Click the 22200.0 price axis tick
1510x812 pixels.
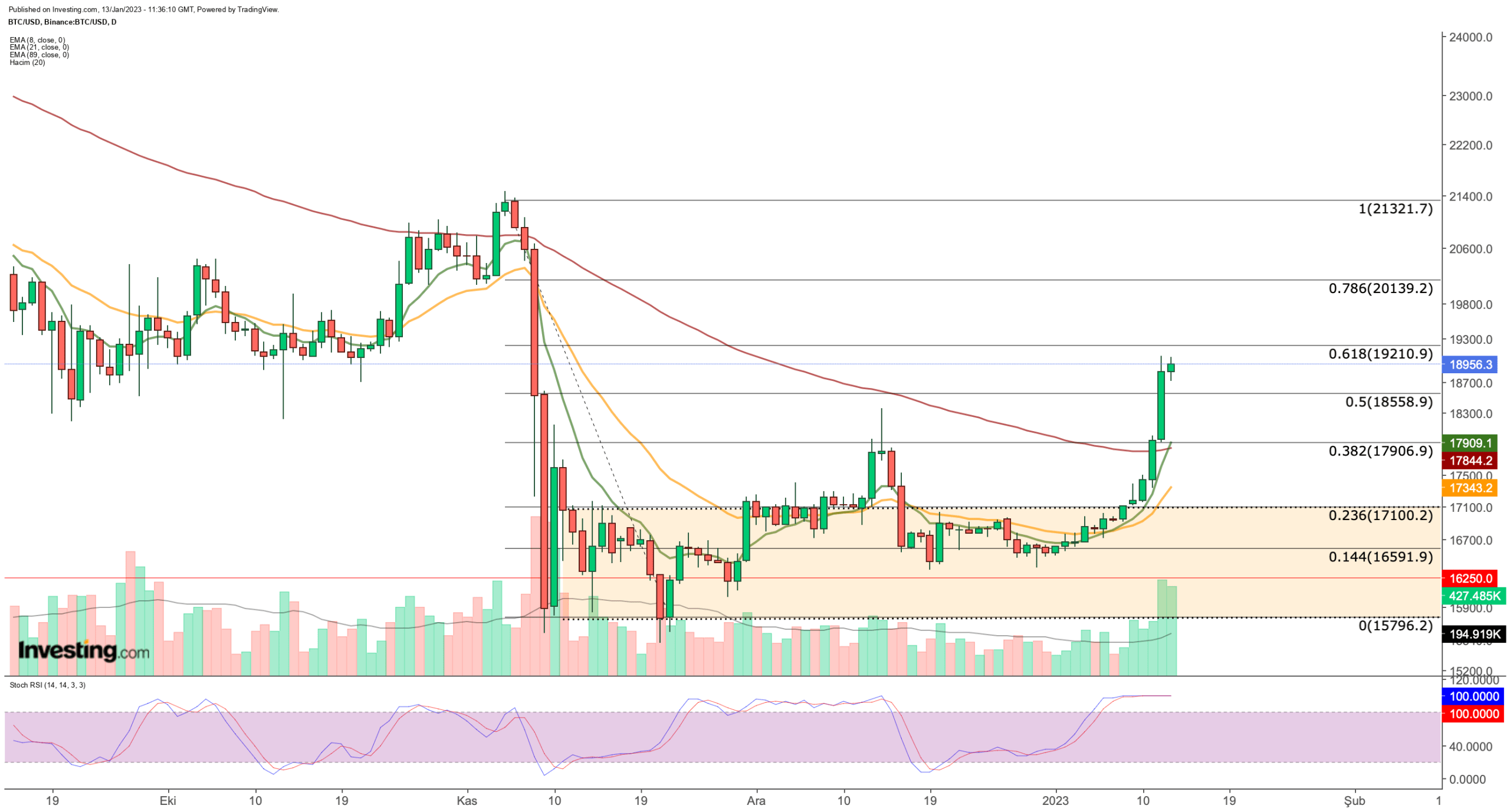click(x=1470, y=145)
